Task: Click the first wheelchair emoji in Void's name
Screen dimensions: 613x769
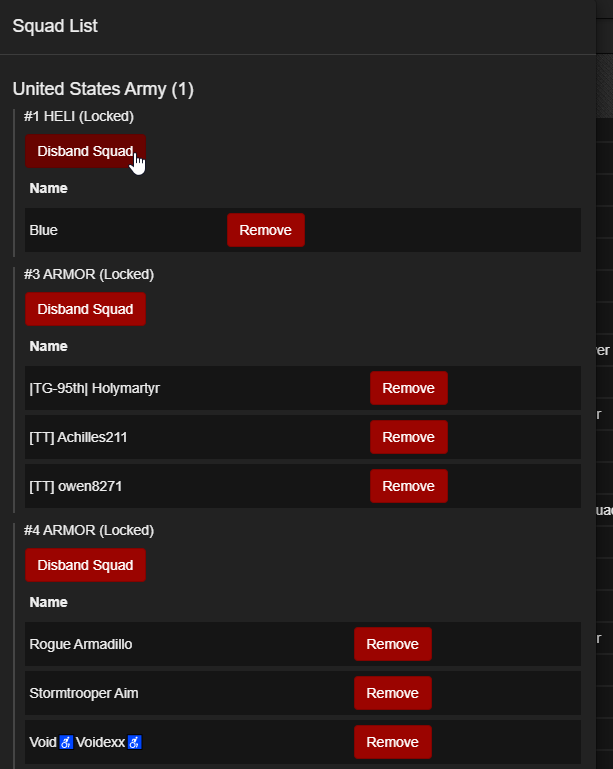Action: (66, 742)
